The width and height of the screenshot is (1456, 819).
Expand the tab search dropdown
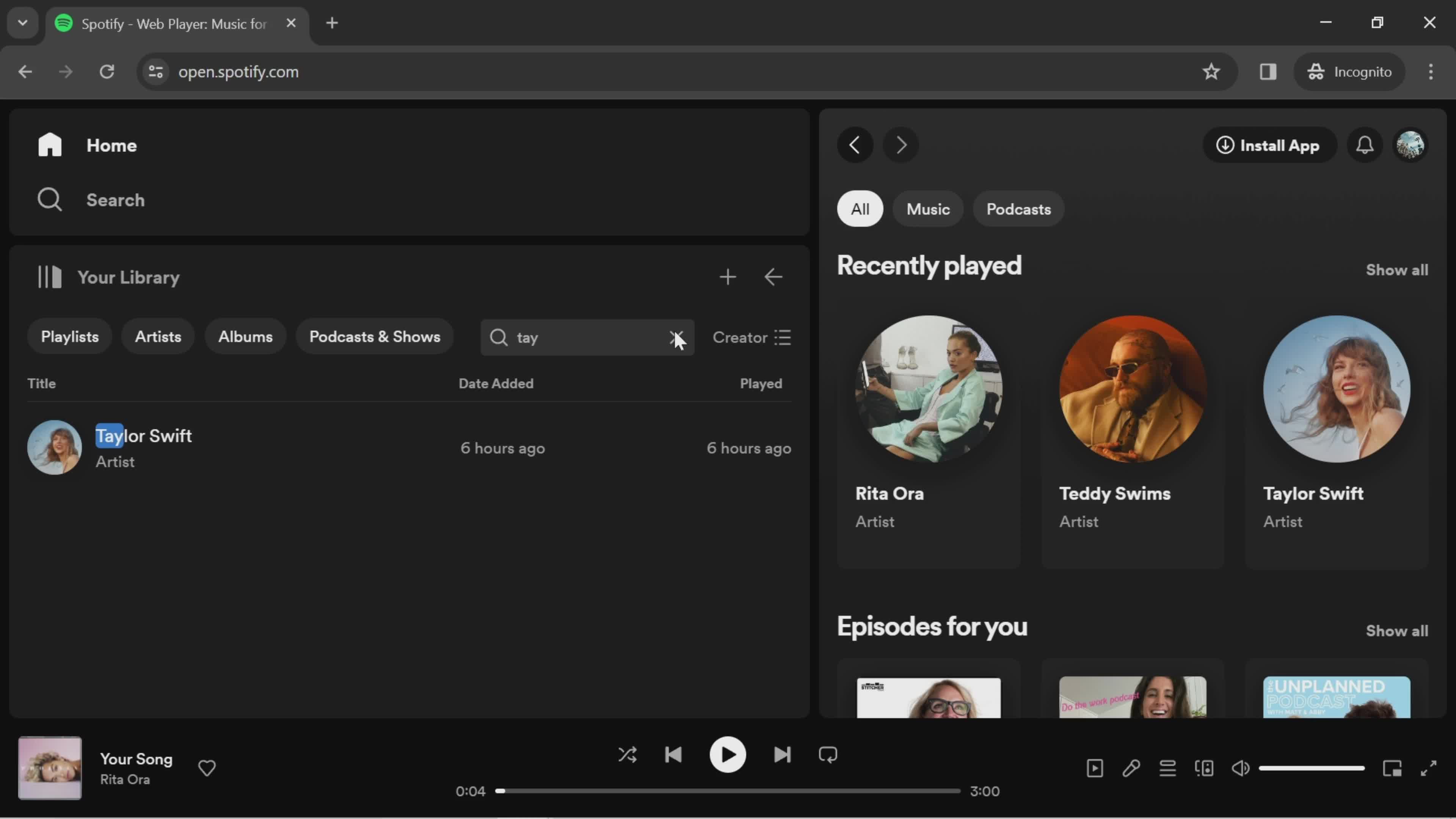click(23, 23)
